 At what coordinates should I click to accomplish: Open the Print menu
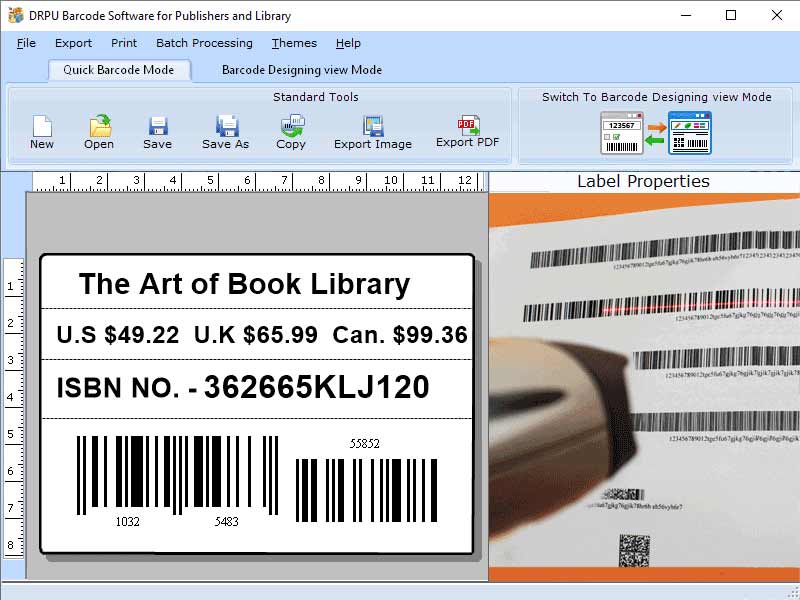click(124, 43)
